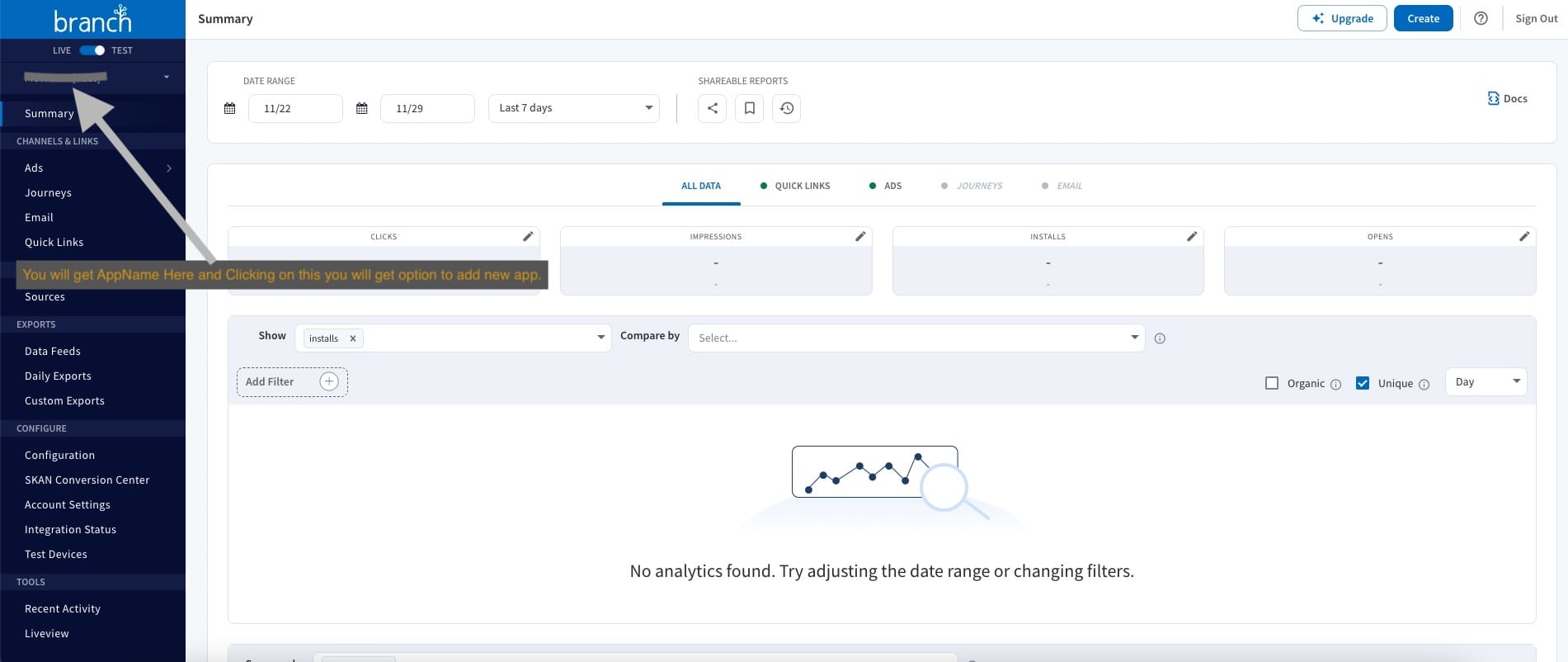Edit the Installs card pencil icon

pos(1192,237)
